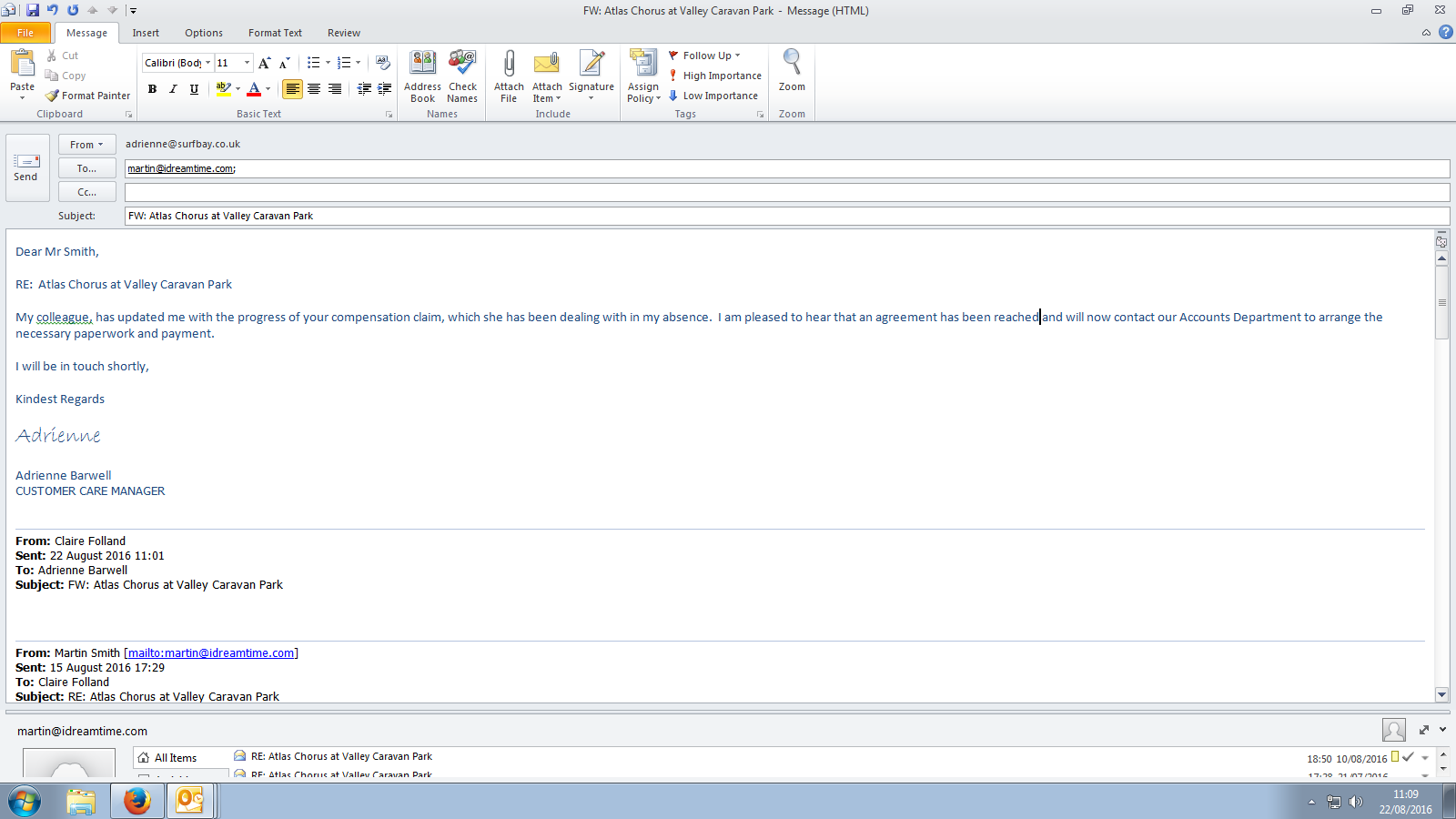Open the font name dropdown
The width and height of the screenshot is (1456, 819).
pos(207,63)
